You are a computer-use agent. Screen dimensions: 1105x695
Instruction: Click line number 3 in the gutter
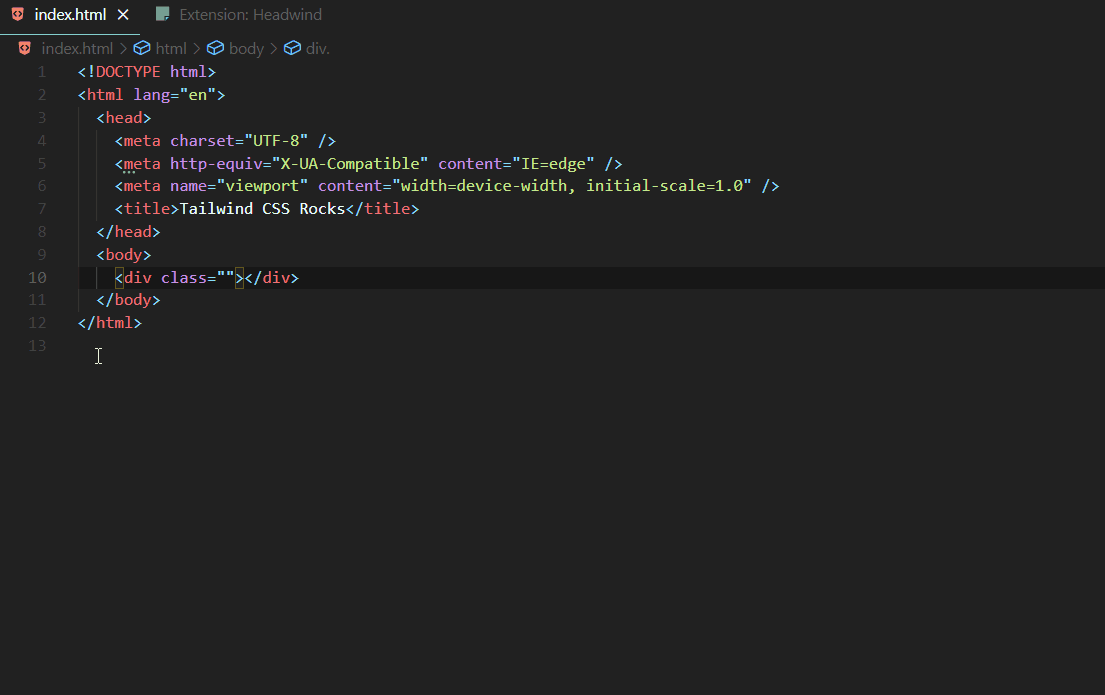point(42,118)
